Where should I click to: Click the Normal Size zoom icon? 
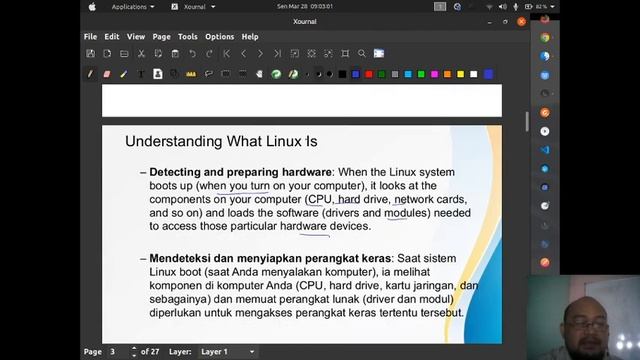[x=345, y=53]
